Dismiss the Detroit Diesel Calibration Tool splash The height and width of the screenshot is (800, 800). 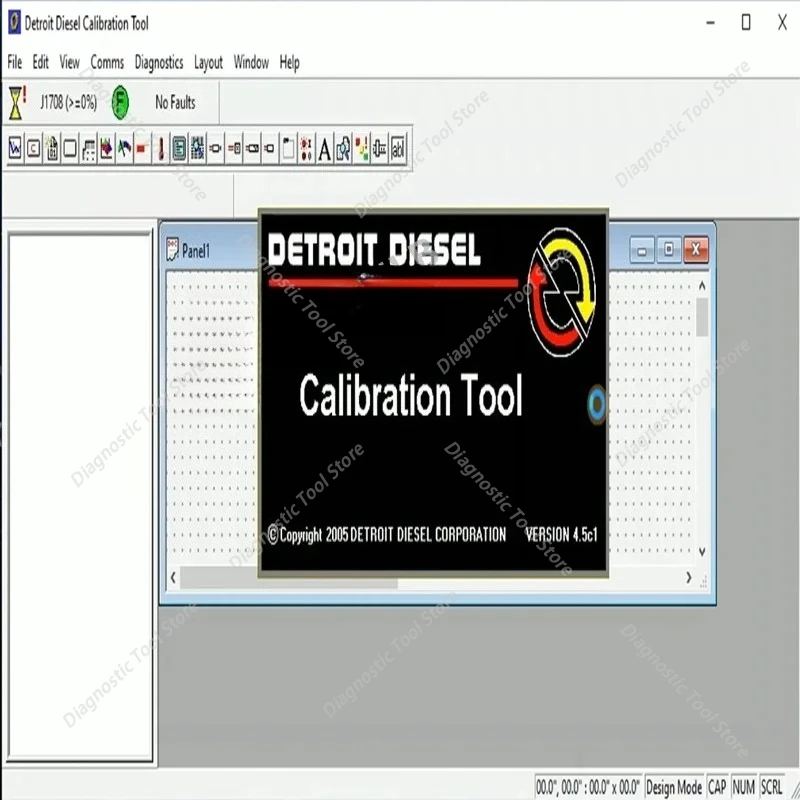[434, 393]
